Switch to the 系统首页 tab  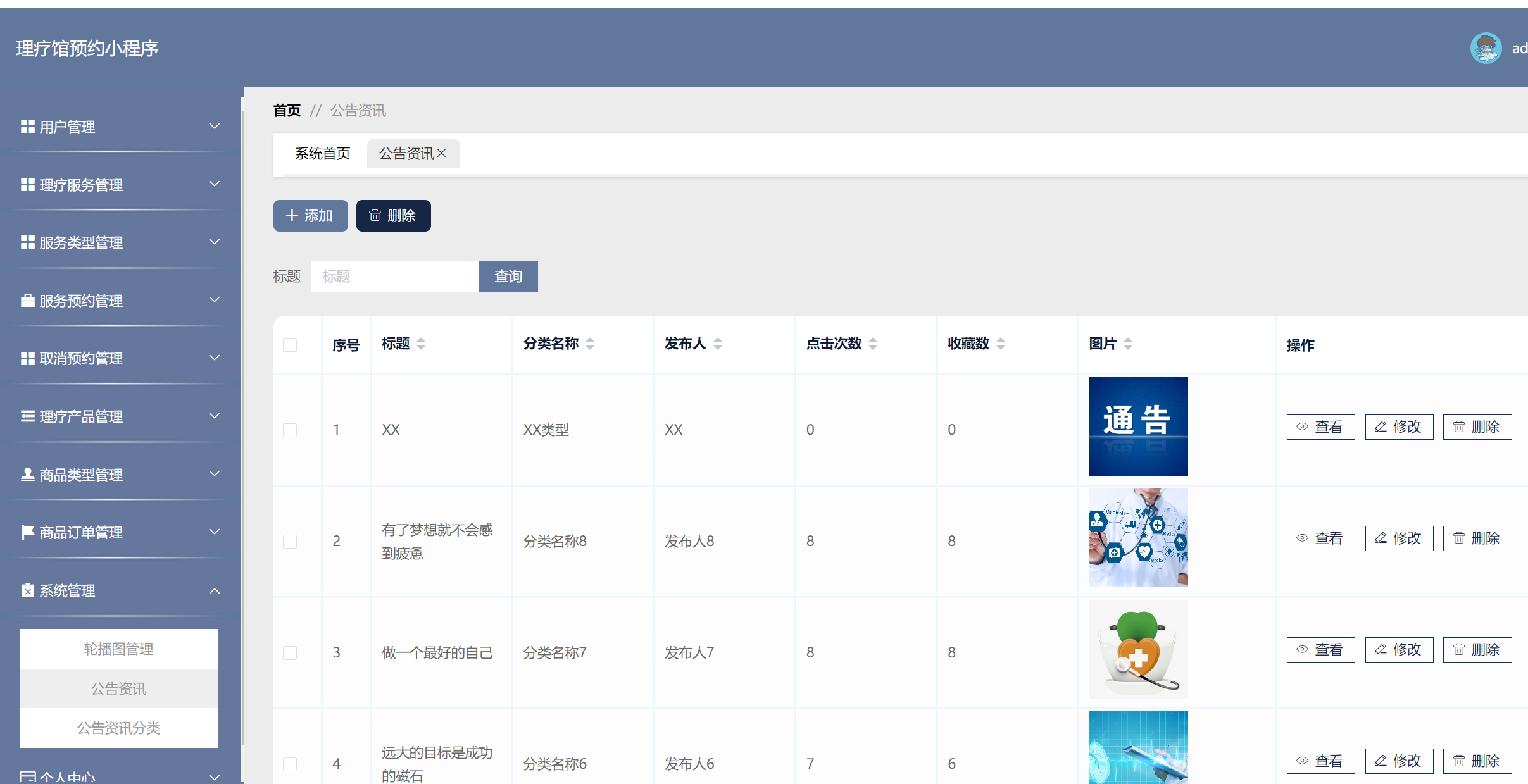point(322,153)
